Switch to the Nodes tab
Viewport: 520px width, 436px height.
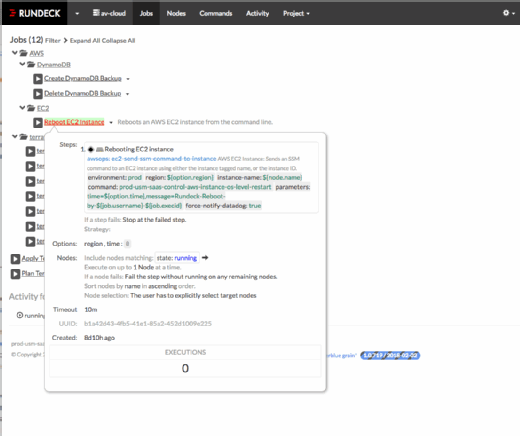[x=176, y=13]
